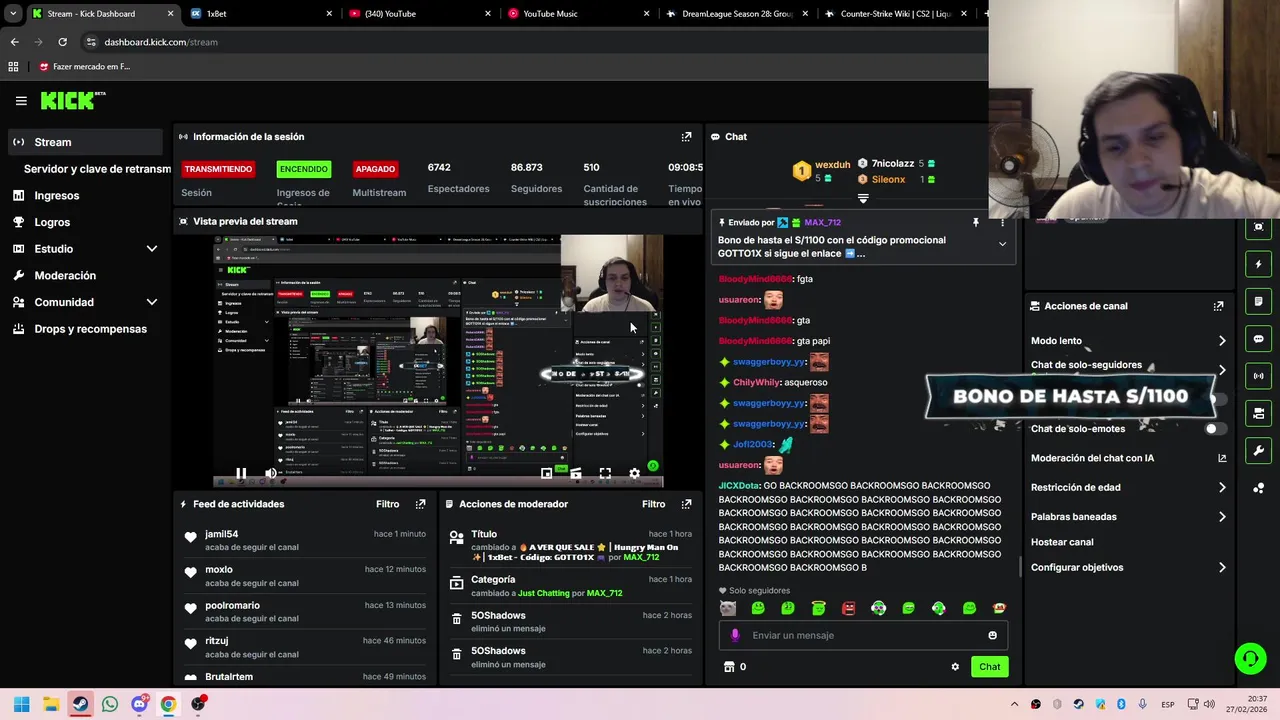Open the Fazer mercado bookmark
Viewport: 1280px width, 720px height.
tap(84, 67)
